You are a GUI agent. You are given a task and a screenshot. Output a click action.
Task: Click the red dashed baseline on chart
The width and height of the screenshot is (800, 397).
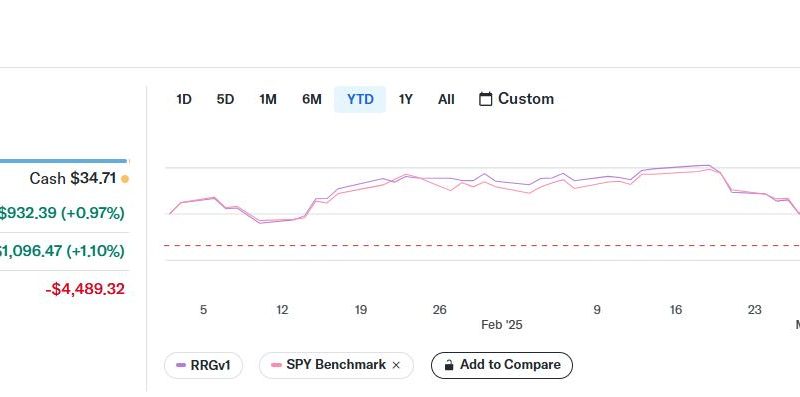[x=482, y=246]
